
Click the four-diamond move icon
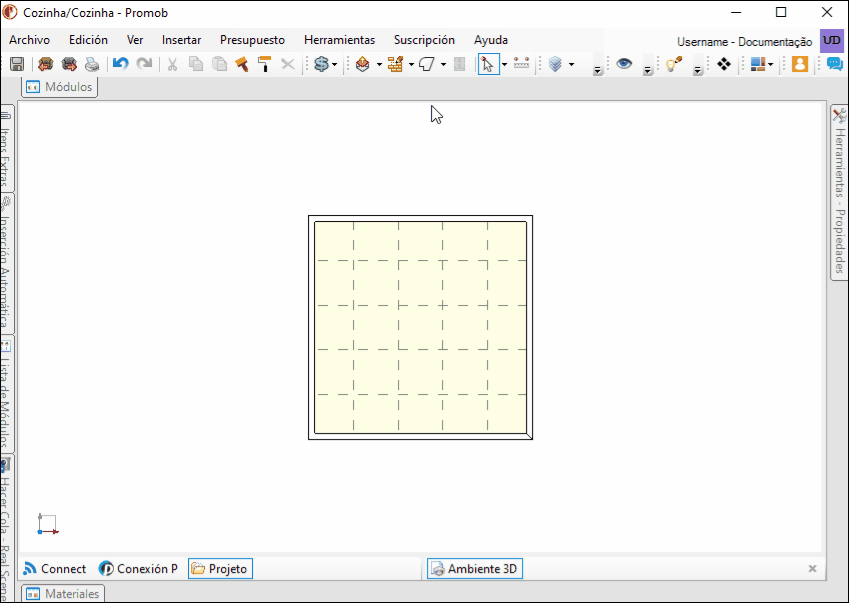pyautogui.click(x=724, y=64)
